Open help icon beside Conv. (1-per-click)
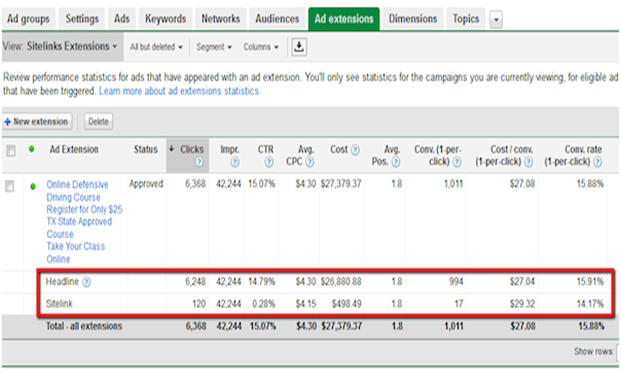The image size is (621, 378). point(457,162)
